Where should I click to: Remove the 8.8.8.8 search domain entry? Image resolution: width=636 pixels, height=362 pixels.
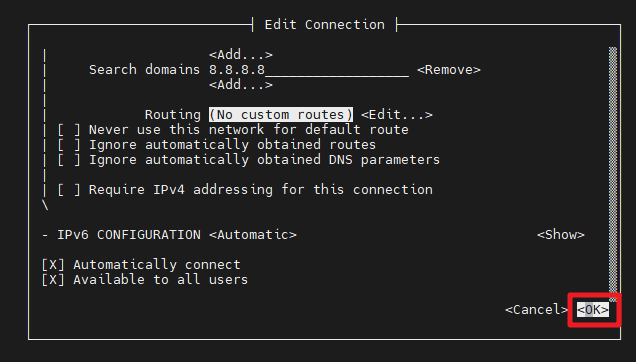449,70
